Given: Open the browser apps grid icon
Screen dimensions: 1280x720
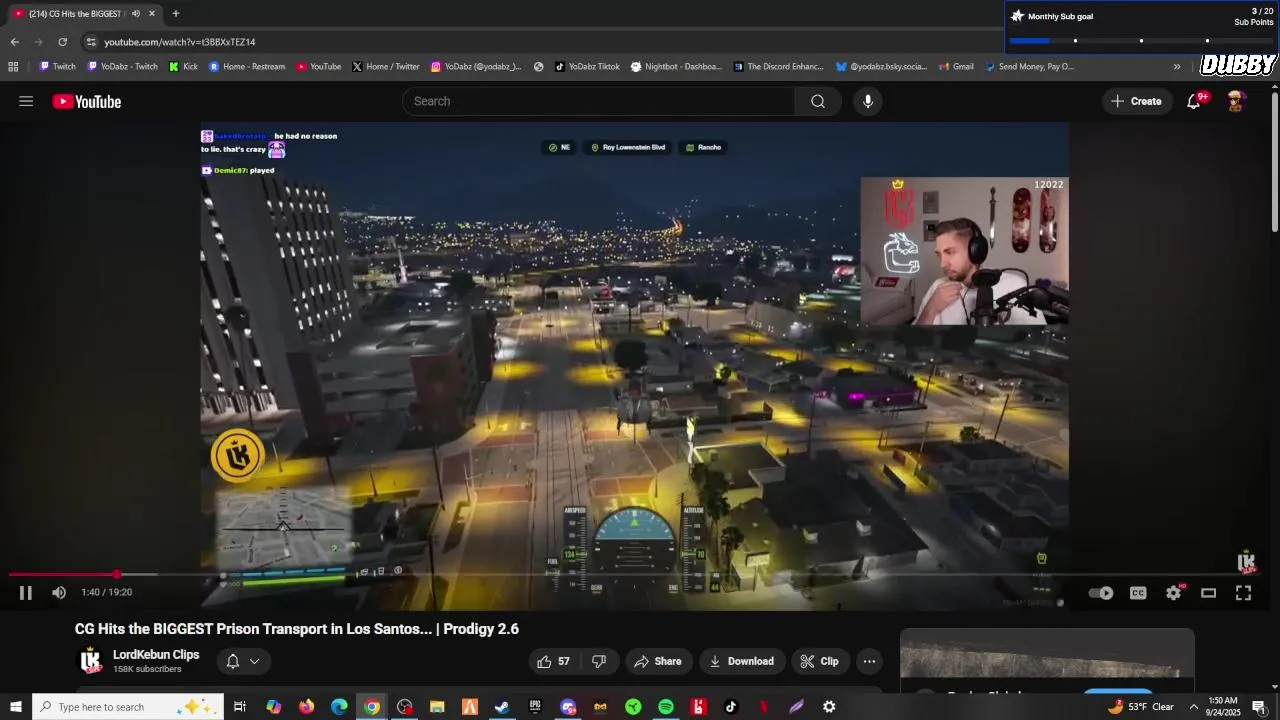Looking at the screenshot, I should pyautogui.click(x=13, y=67).
